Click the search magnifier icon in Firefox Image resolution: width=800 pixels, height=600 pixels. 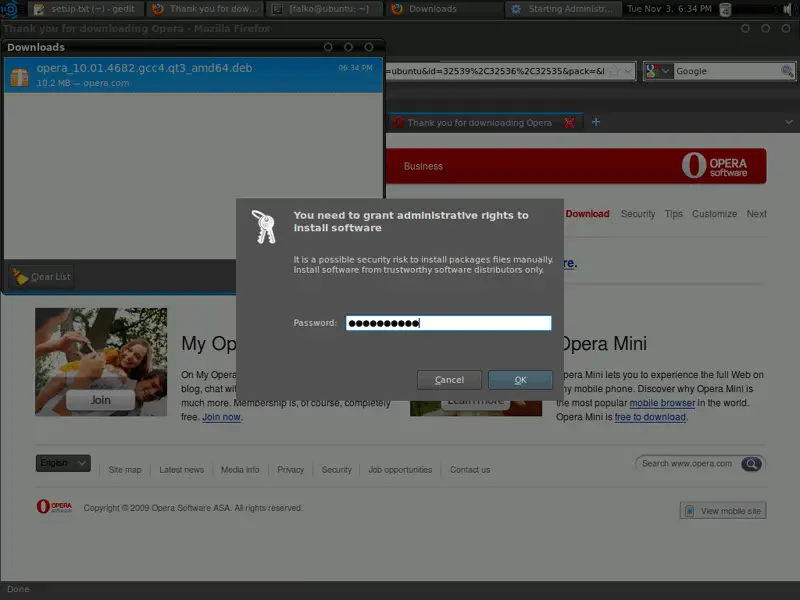(x=787, y=71)
